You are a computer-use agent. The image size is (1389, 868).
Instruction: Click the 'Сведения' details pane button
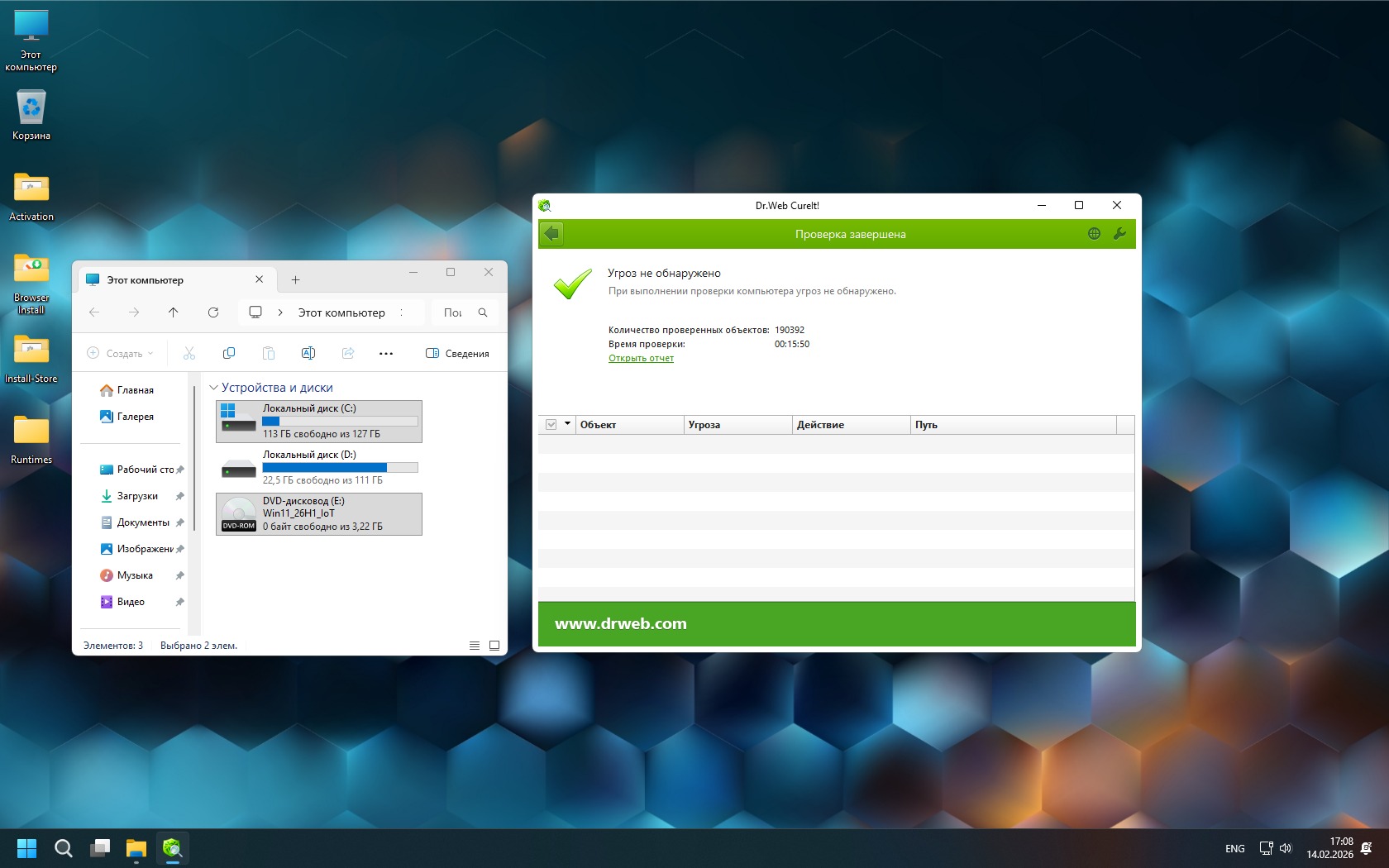point(457,354)
